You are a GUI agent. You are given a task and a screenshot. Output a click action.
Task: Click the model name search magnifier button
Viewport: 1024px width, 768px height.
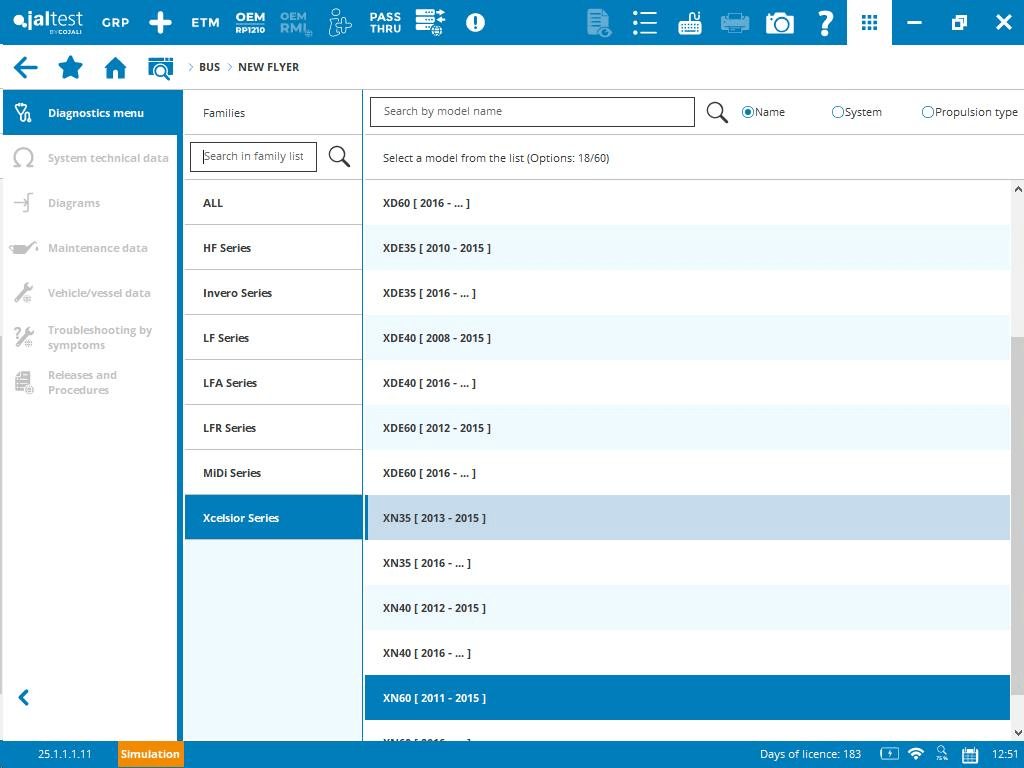[717, 112]
